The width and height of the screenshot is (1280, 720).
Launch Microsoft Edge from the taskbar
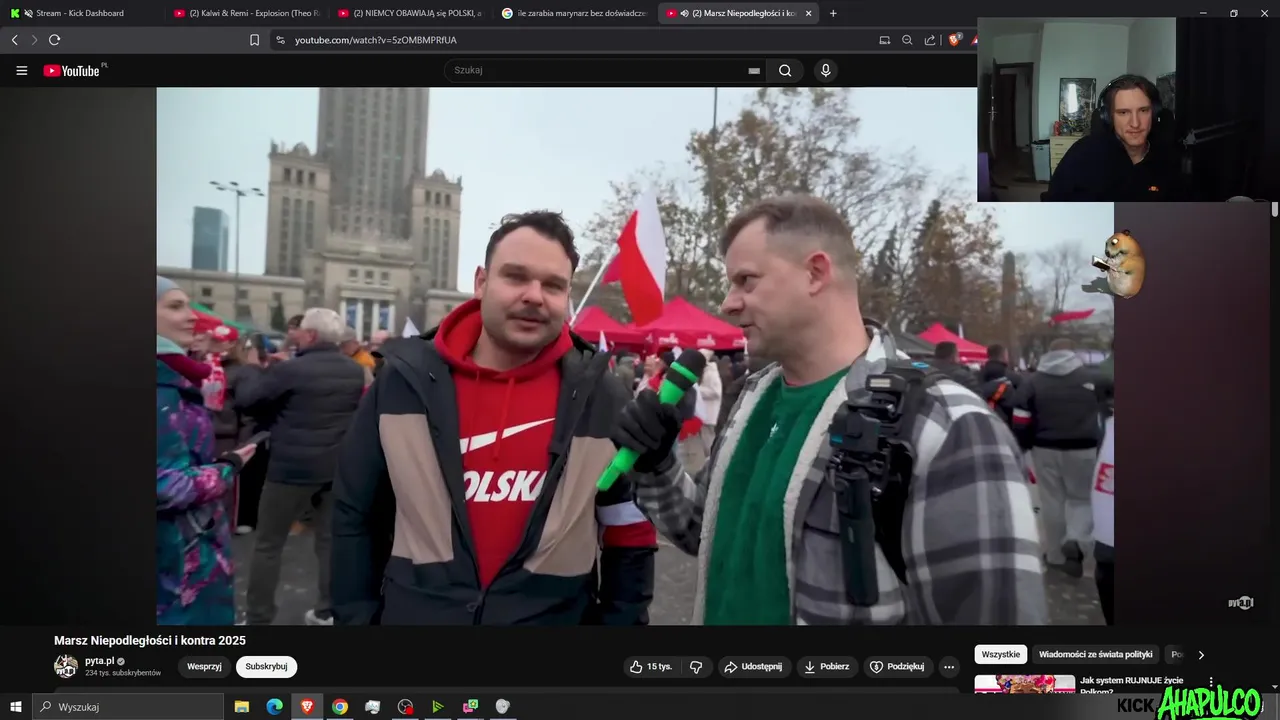274,707
